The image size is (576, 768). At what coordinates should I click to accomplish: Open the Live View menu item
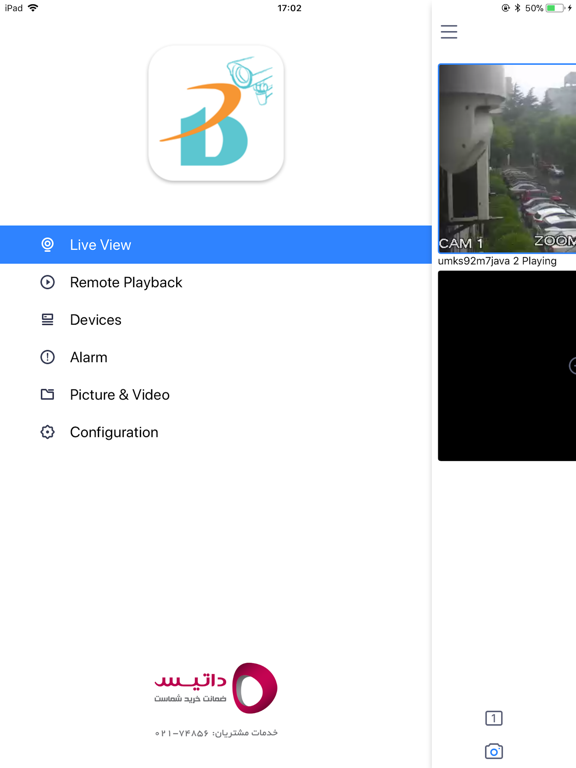pyautogui.click(x=216, y=245)
